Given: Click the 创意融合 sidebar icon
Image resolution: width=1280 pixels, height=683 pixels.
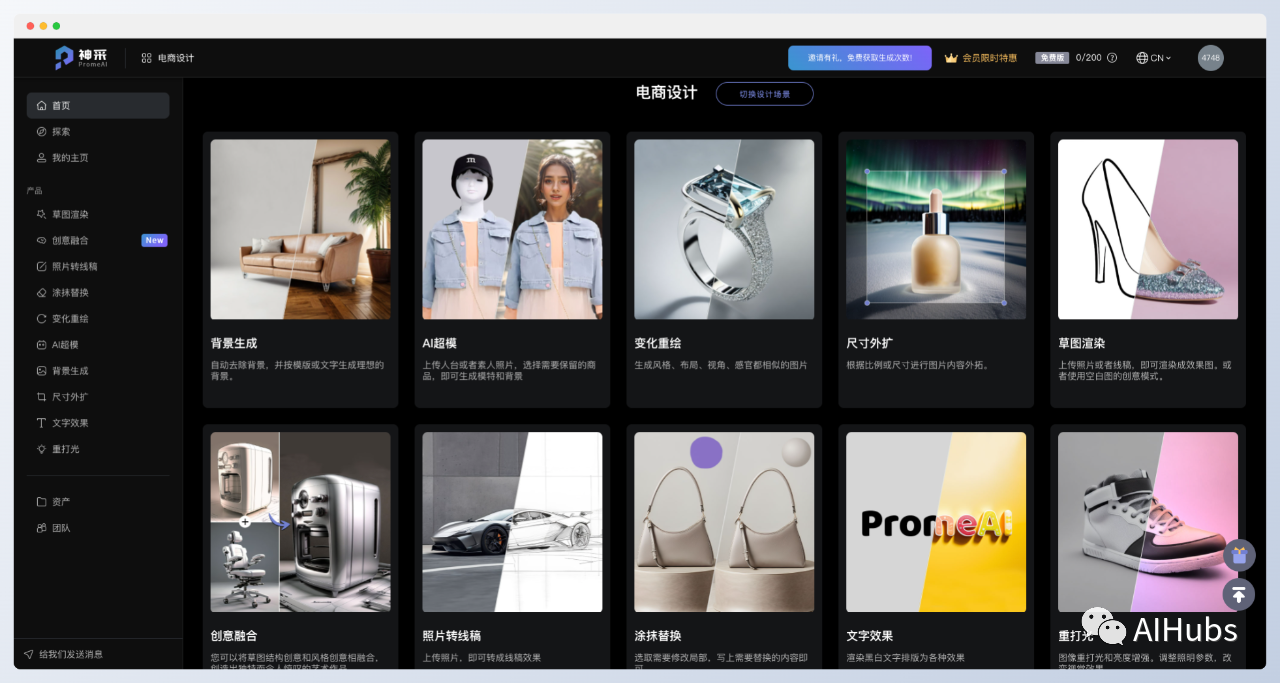Looking at the screenshot, I should tap(41, 241).
